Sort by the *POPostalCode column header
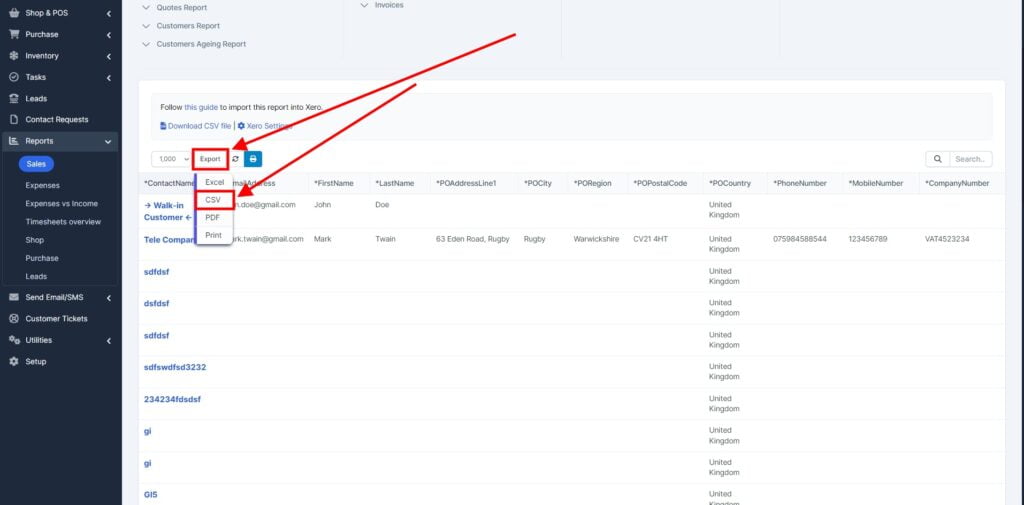 point(660,184)
